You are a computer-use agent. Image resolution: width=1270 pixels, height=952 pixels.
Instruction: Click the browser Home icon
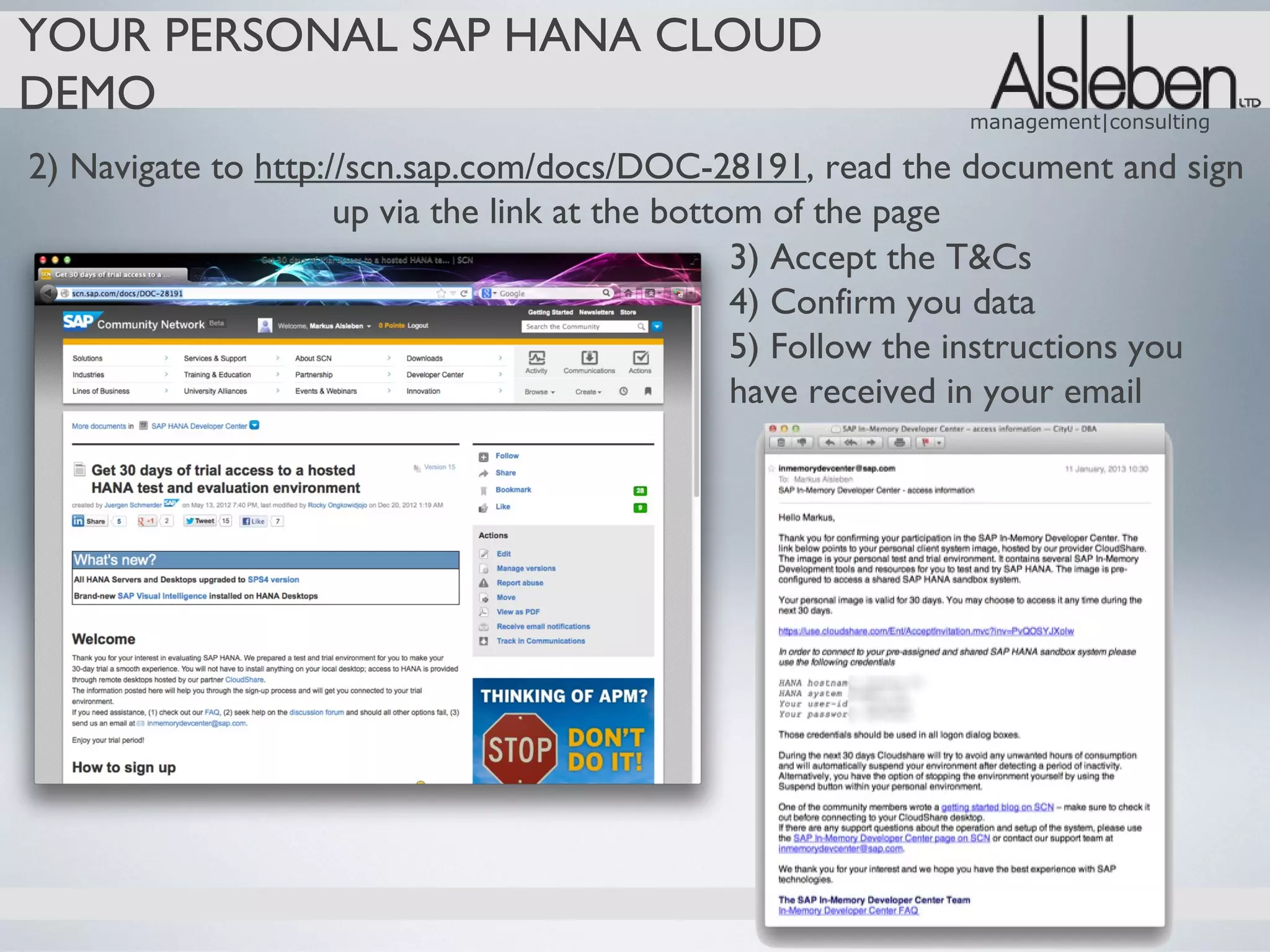point(628,293)
